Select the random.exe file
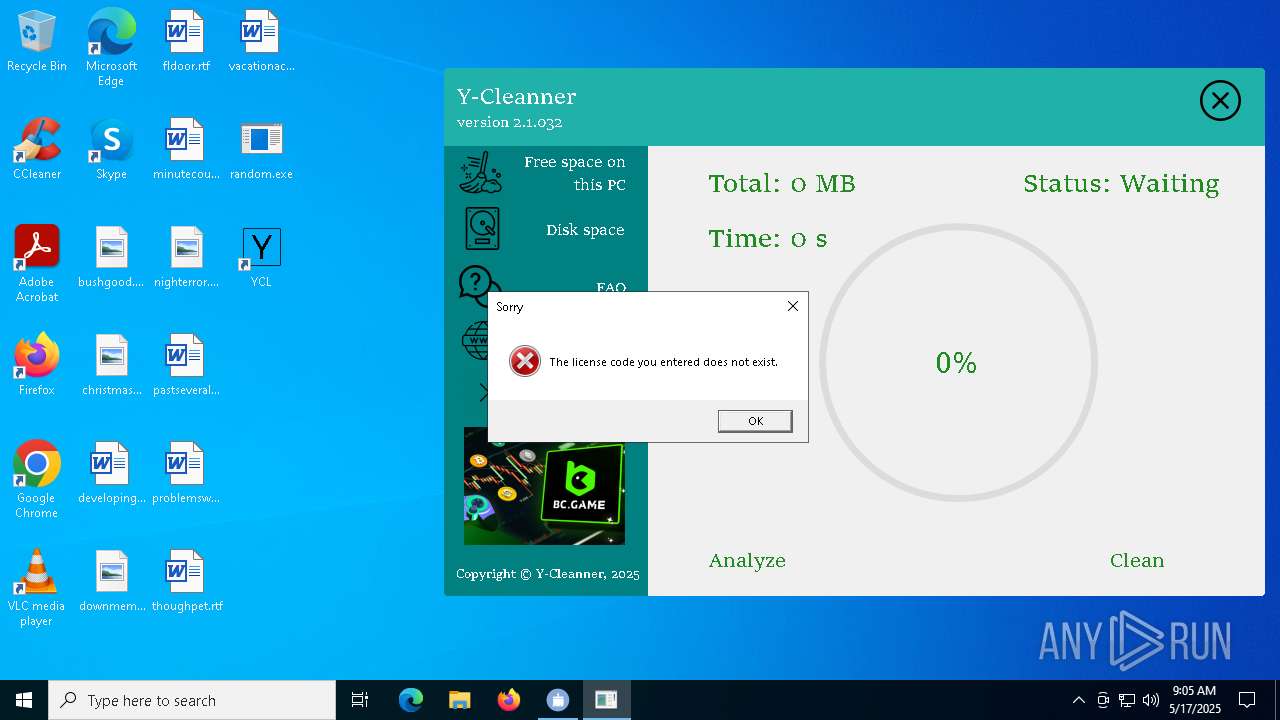The height and width of the screenshot is (720, 1280). 261,149
